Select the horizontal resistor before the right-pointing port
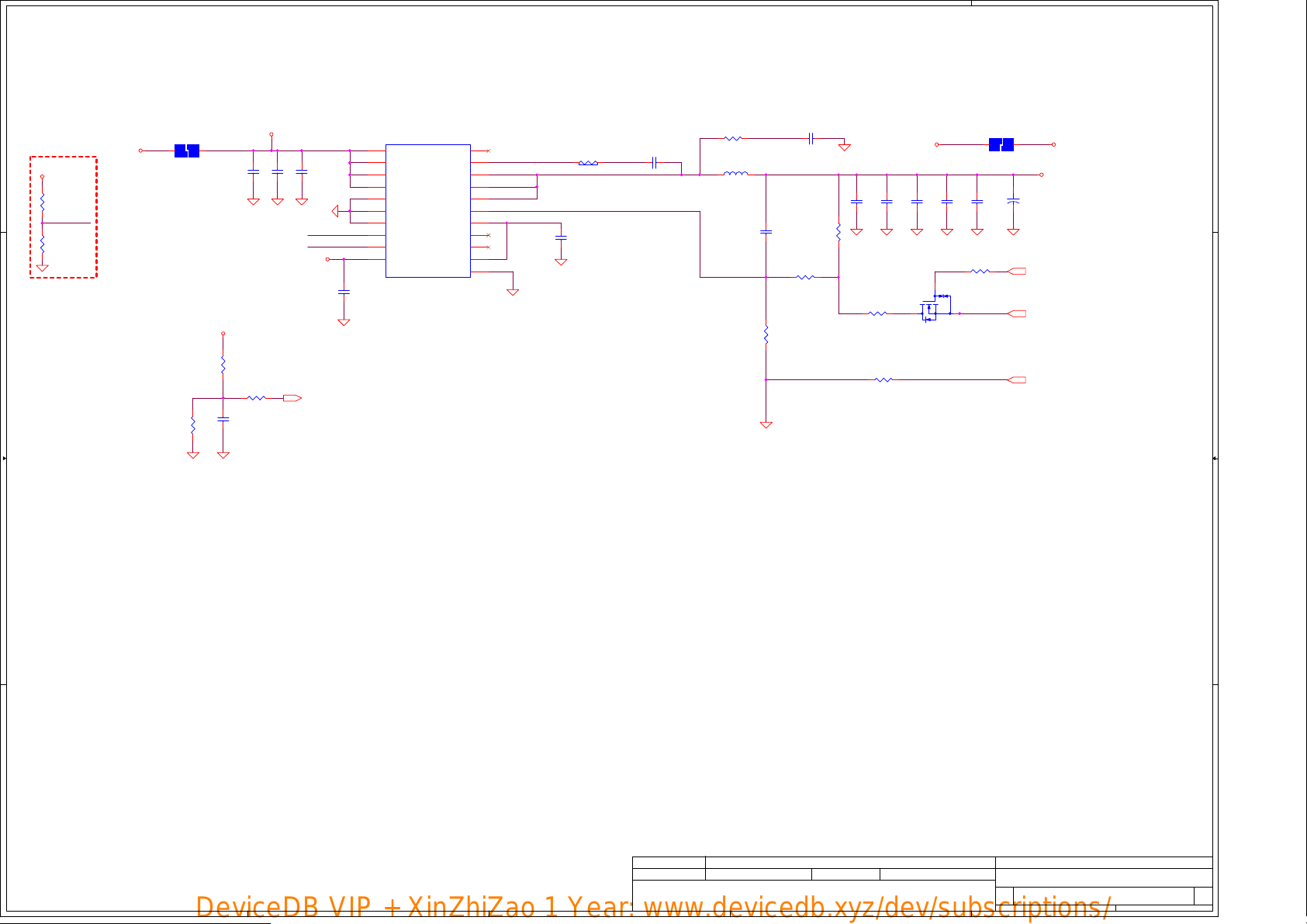Viewport: 1307px width, 924px height. (257, 398)
